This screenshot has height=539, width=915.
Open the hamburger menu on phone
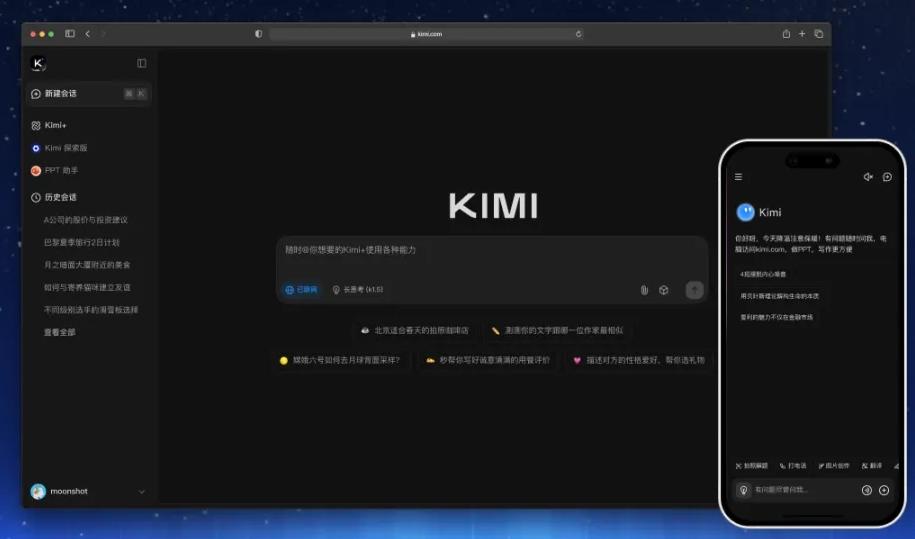[738, 177]
